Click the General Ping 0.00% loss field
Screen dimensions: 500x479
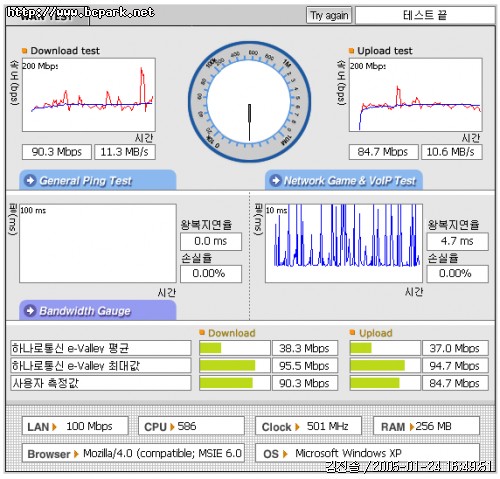click(211, 274)
